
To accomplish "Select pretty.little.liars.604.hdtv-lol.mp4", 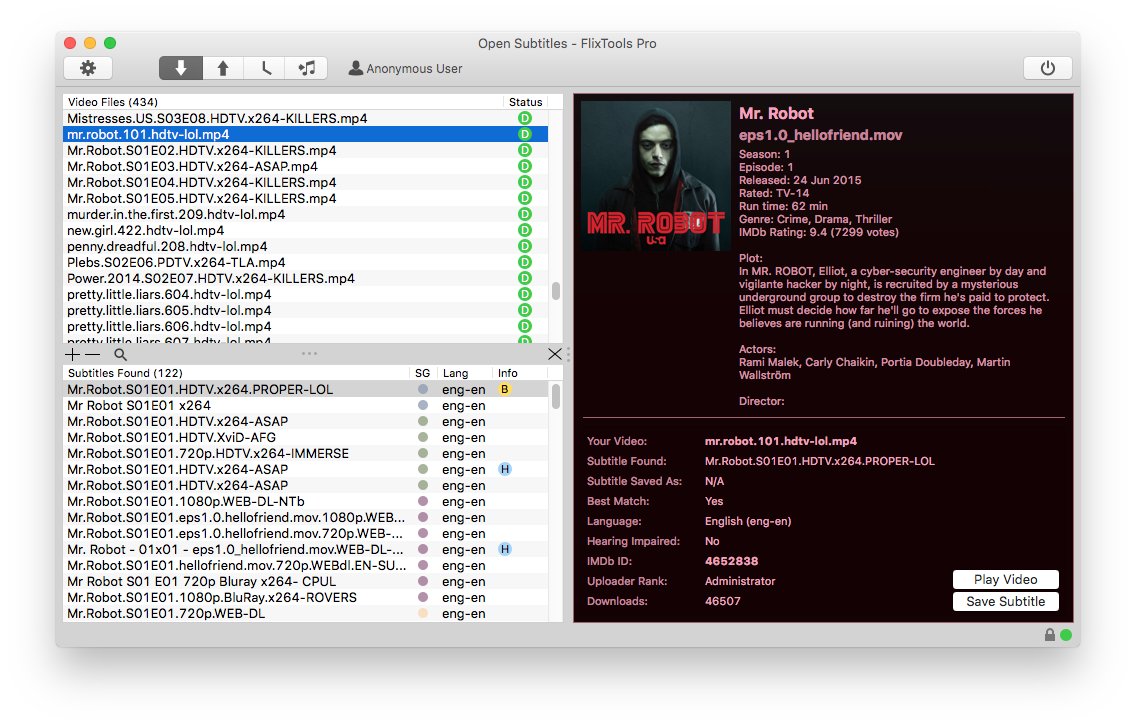I will [305, 294].
